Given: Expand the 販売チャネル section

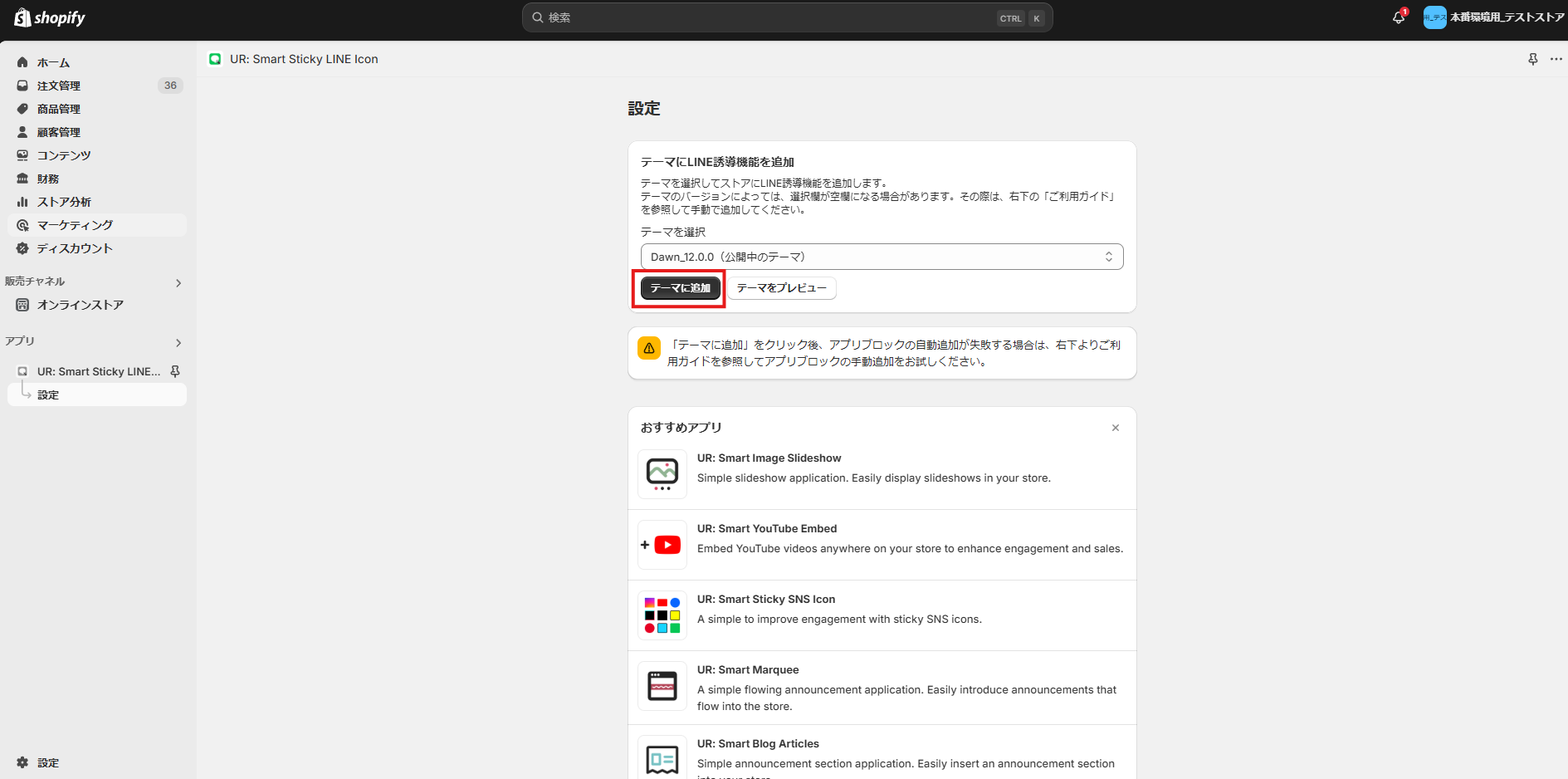Looking at the screenshot, I should pyautogui.click(x=178, y=282).
